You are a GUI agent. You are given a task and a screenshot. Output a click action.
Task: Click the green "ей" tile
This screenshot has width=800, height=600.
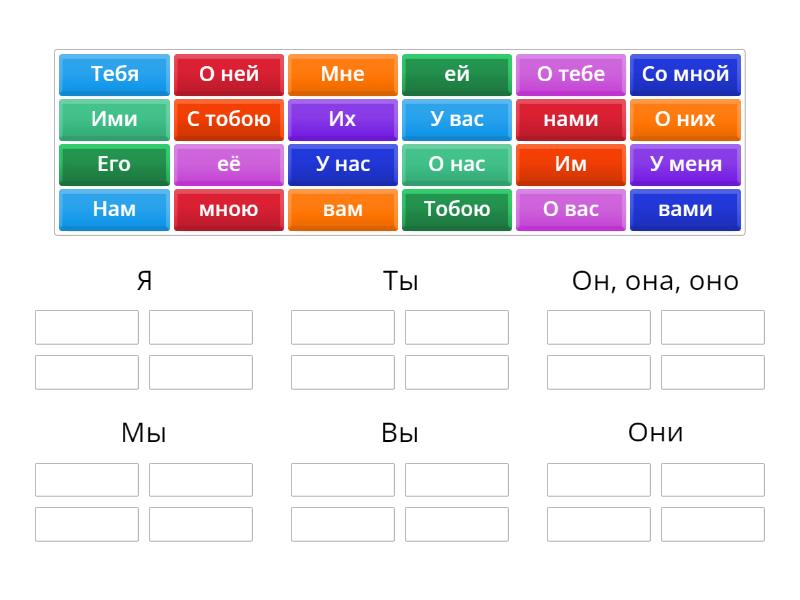point(457,74)
